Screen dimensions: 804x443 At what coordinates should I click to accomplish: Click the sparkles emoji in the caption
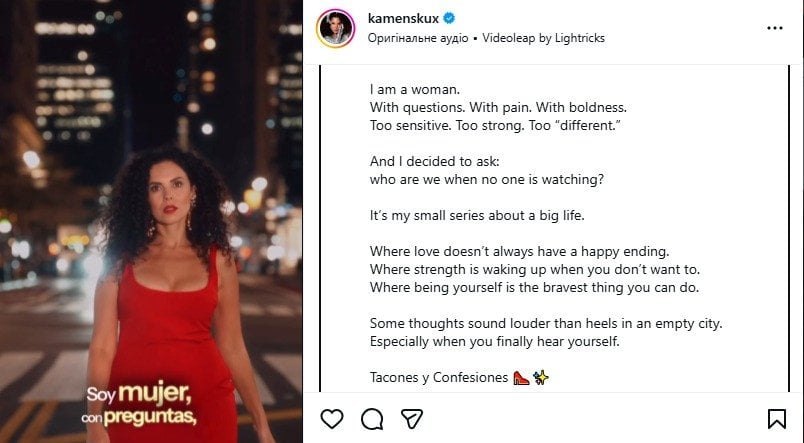pyautogui.click(x=541, y=378)
